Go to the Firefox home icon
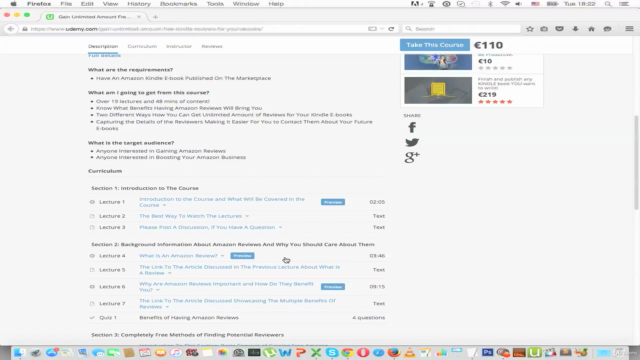 (591, 29)
